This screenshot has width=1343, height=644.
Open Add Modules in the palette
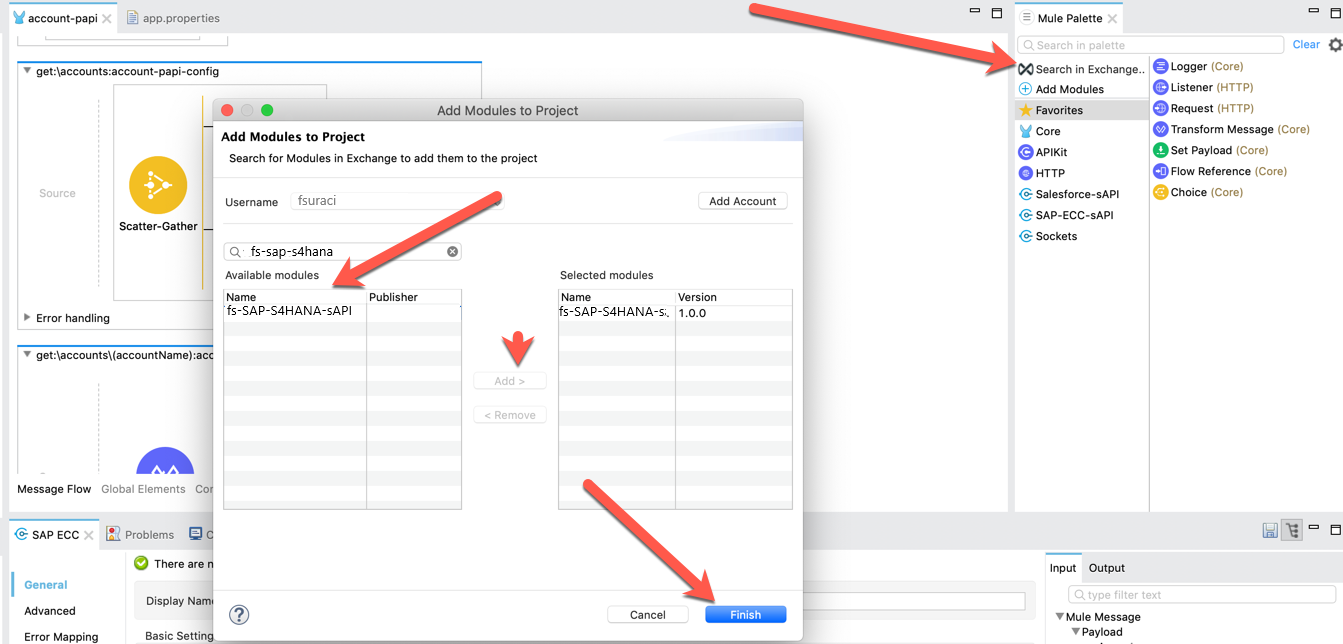[1061, 89]
